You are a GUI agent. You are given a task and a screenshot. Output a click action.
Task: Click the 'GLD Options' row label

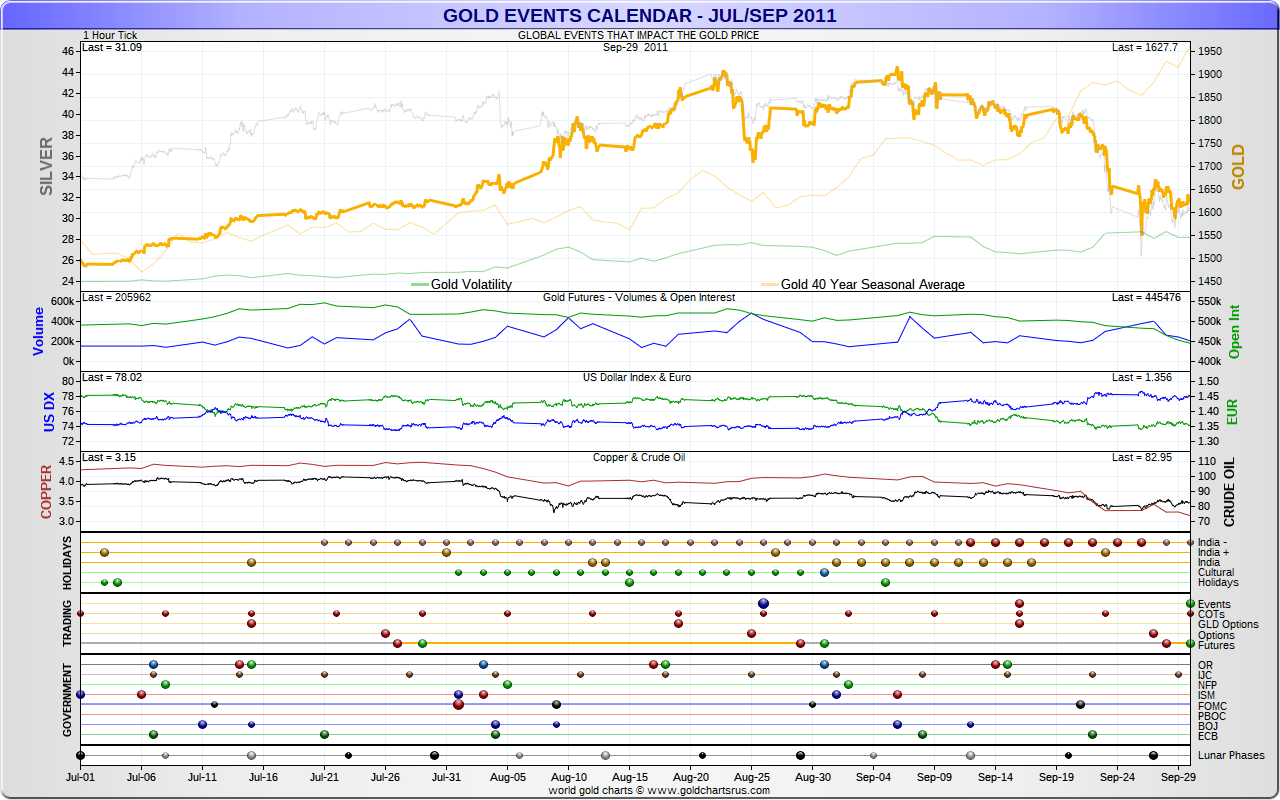tap(1228, 624)
